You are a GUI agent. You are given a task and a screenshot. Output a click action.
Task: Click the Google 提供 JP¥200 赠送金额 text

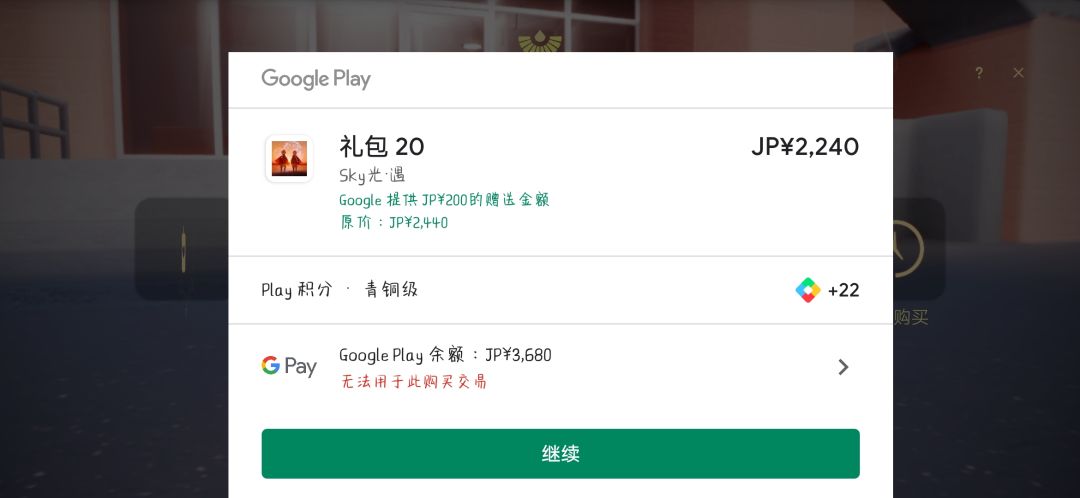click(444, 200)
